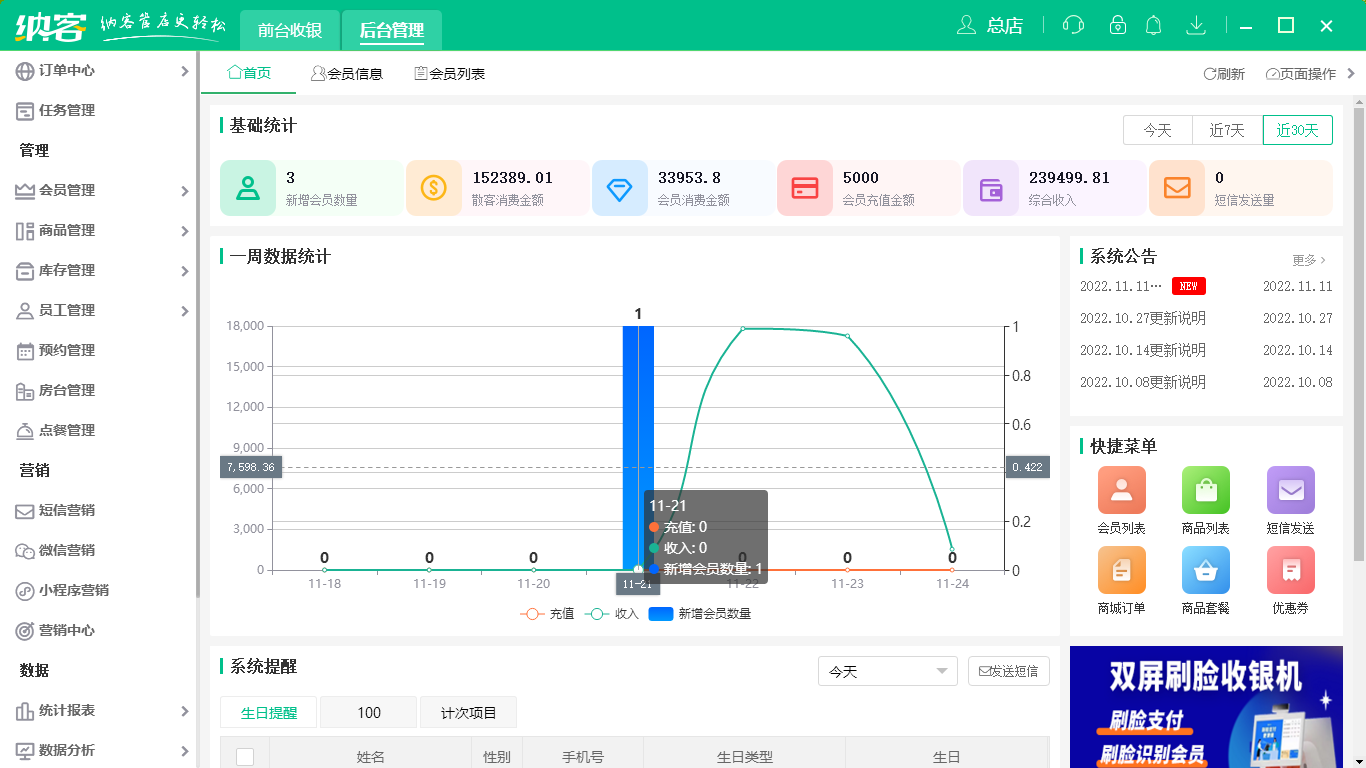Open the 今天 dropdown in 系统提醒
1366x768 pixels.
(887, 671)
